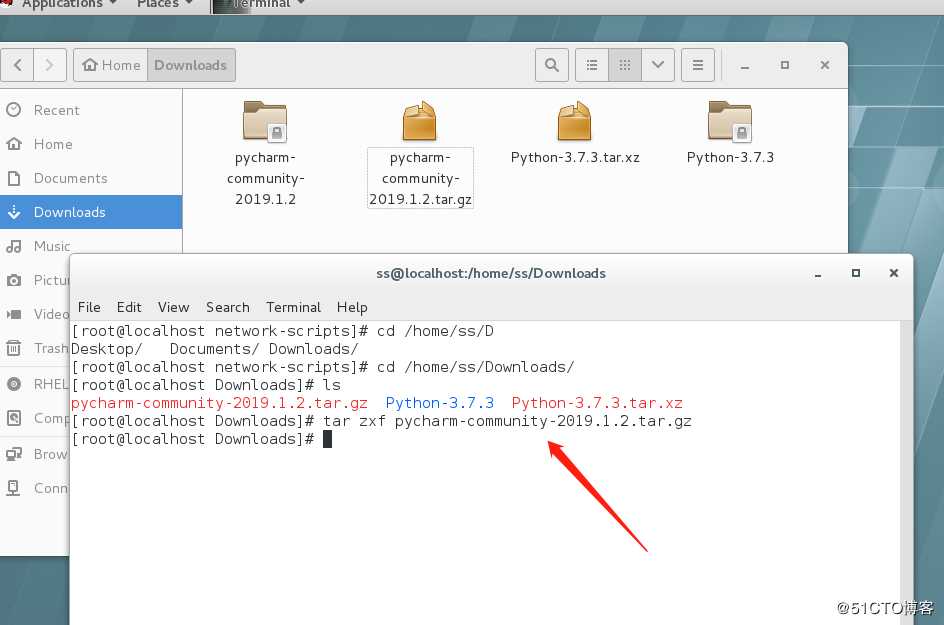This screenshot has height=625, width=944.
Task: Click Connect to Server icon in sidebar
Action: pyautogui.click(x=14, y=488)
